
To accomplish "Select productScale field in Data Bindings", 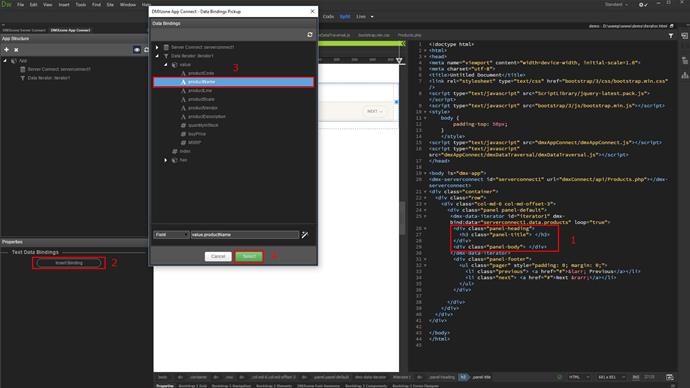I will pos(201,99).
